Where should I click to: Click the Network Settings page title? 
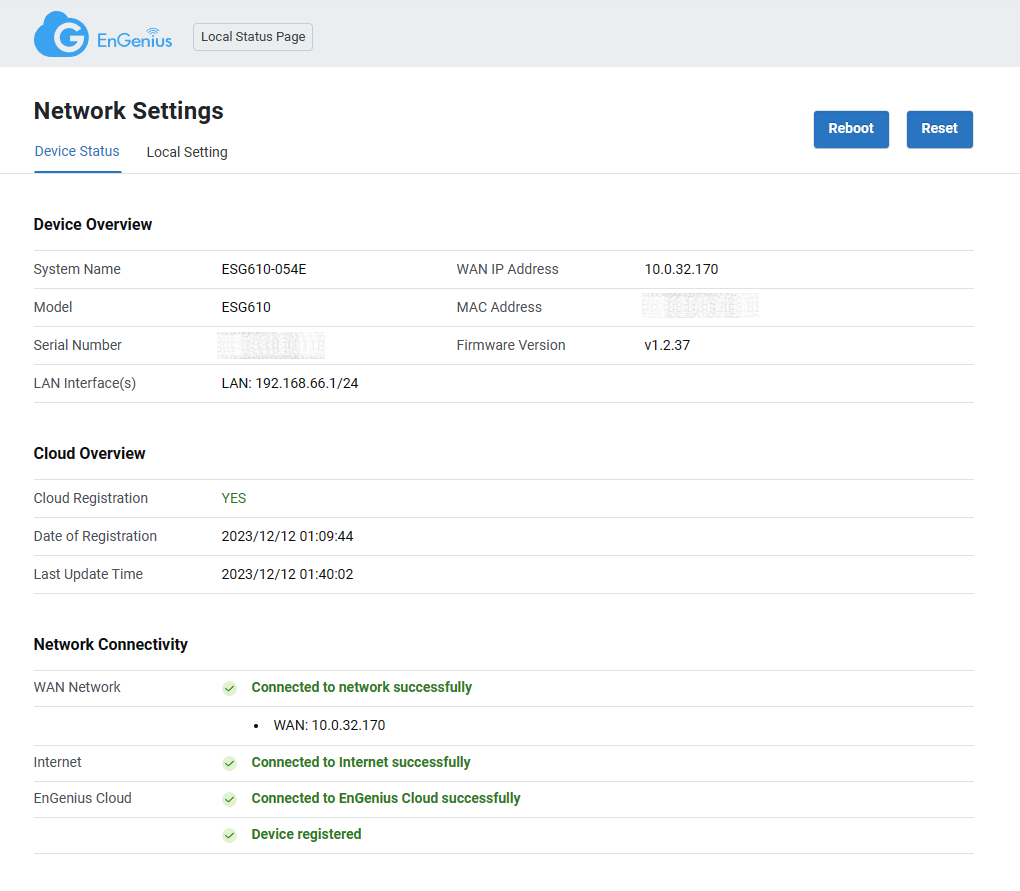point(129,111)
